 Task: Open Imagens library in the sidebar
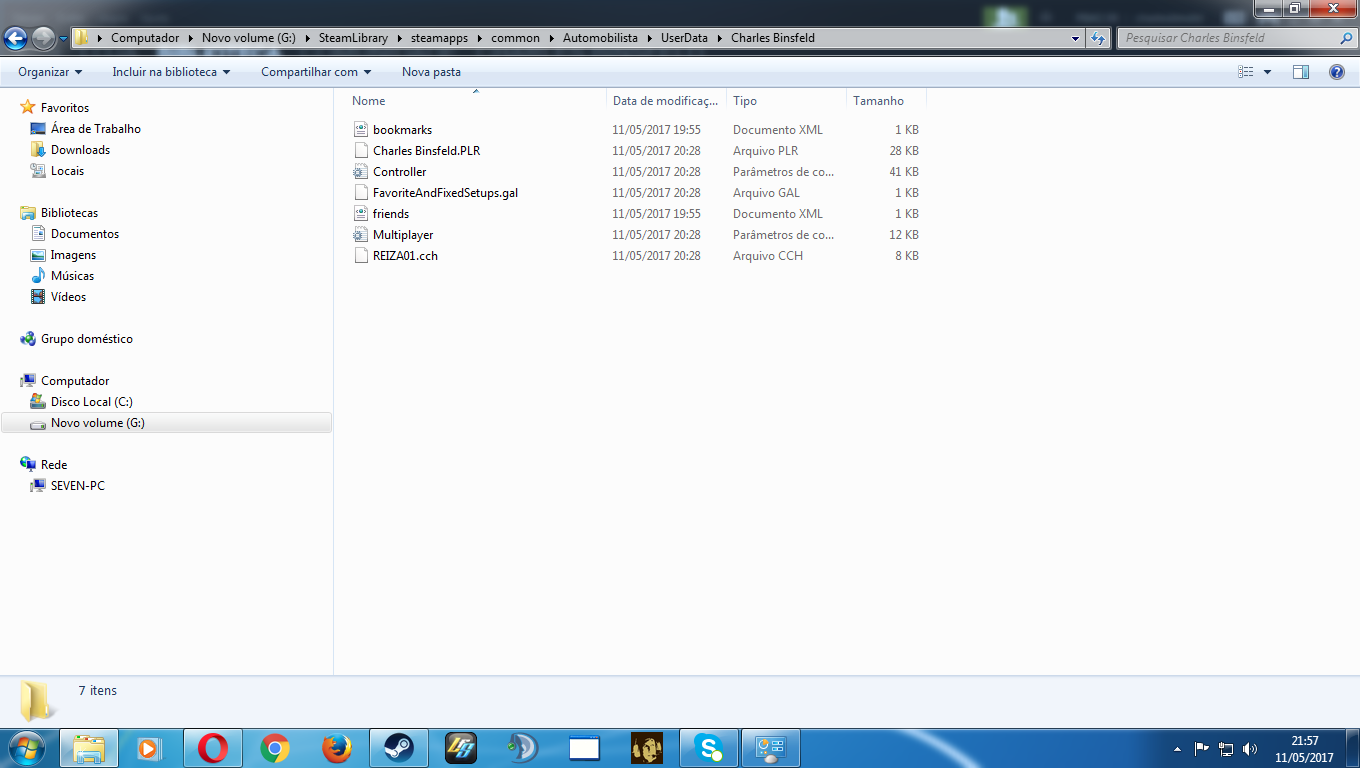click(x=73, y=255)
